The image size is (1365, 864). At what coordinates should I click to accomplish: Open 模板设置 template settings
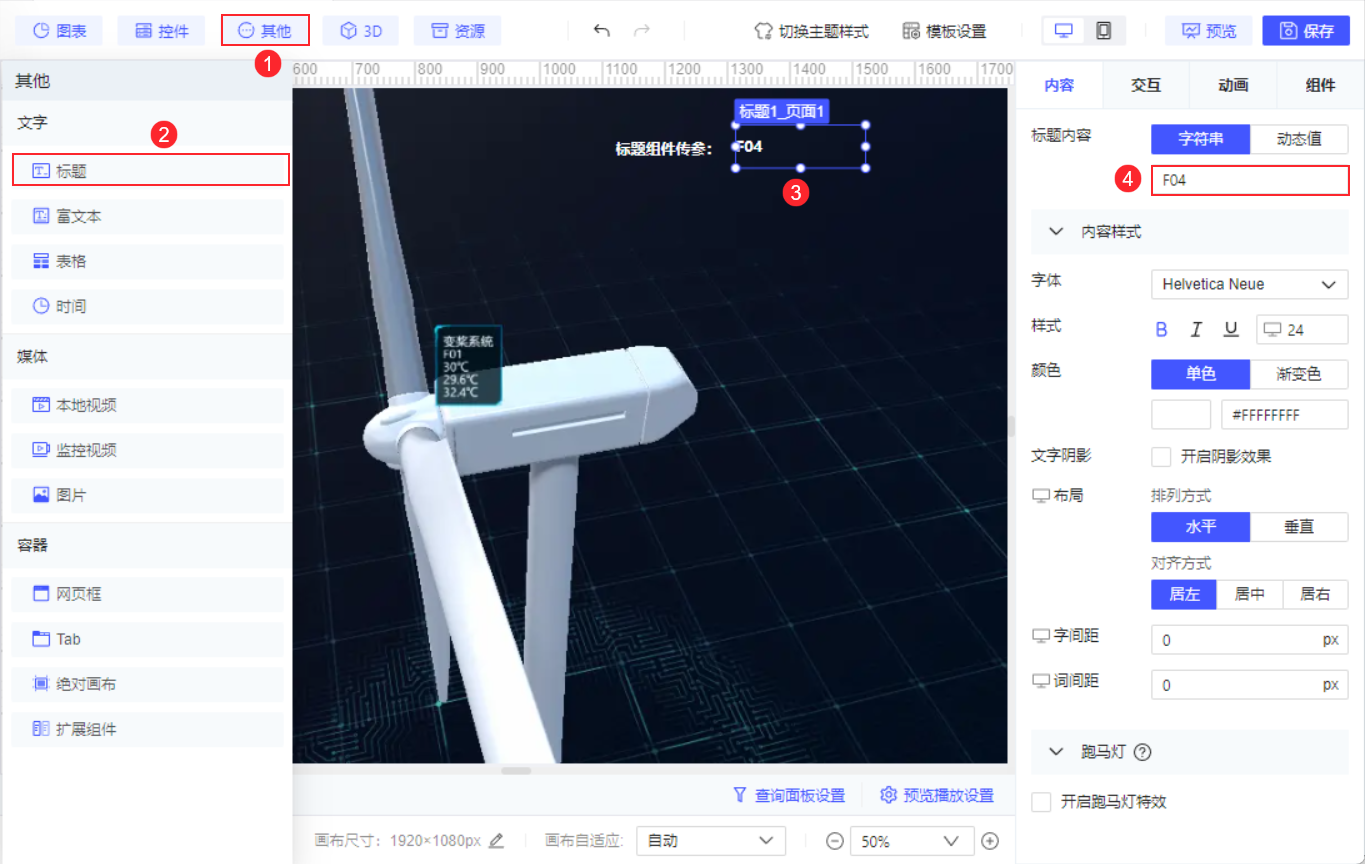(944, 31)
